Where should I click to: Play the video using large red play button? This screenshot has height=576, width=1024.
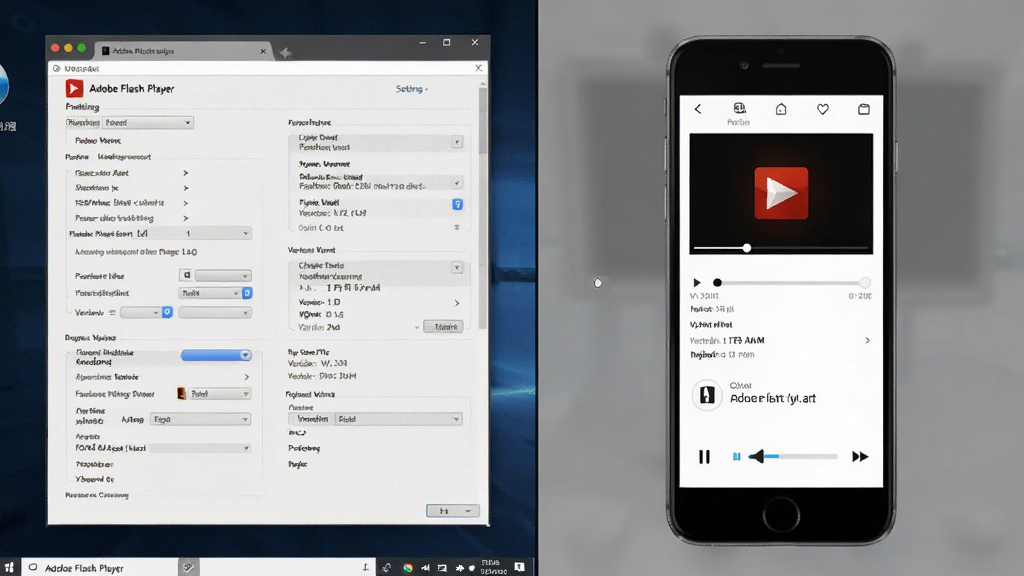point(781,193)
